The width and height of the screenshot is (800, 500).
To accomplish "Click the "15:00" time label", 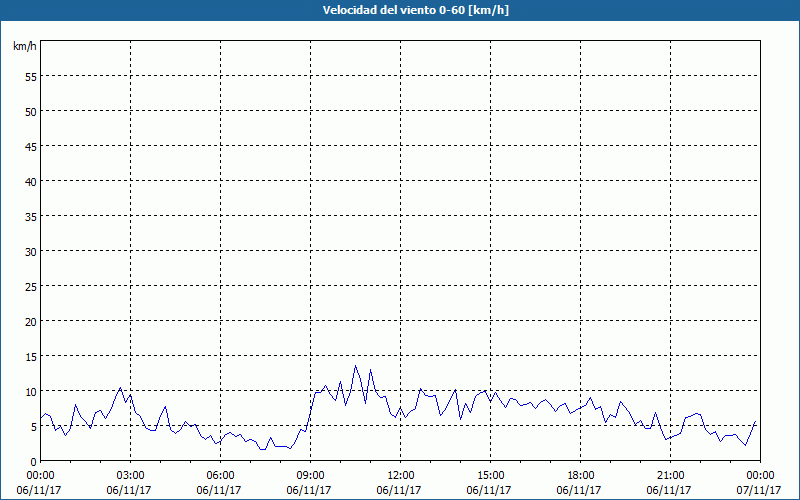I will (x=490, y=476).
